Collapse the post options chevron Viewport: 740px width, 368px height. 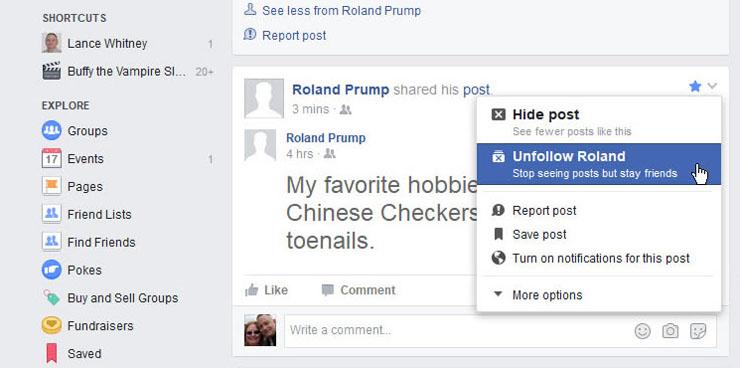(712, 86)
